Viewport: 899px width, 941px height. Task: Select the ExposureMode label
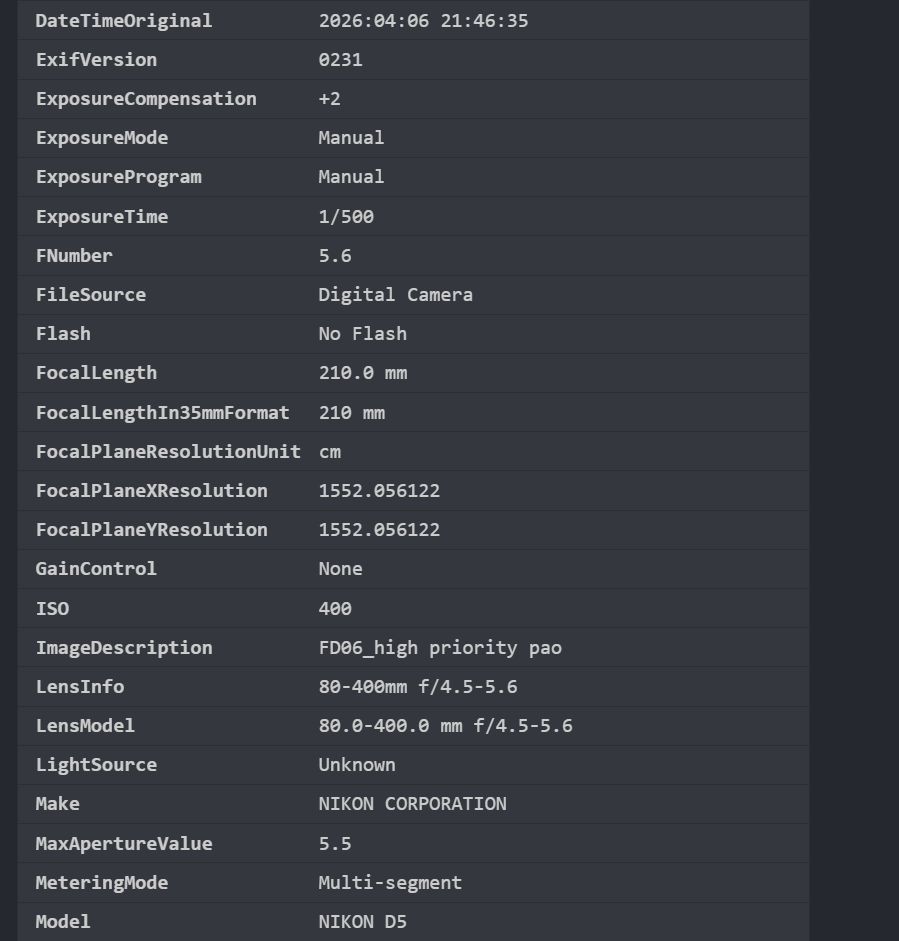point(101,138)
